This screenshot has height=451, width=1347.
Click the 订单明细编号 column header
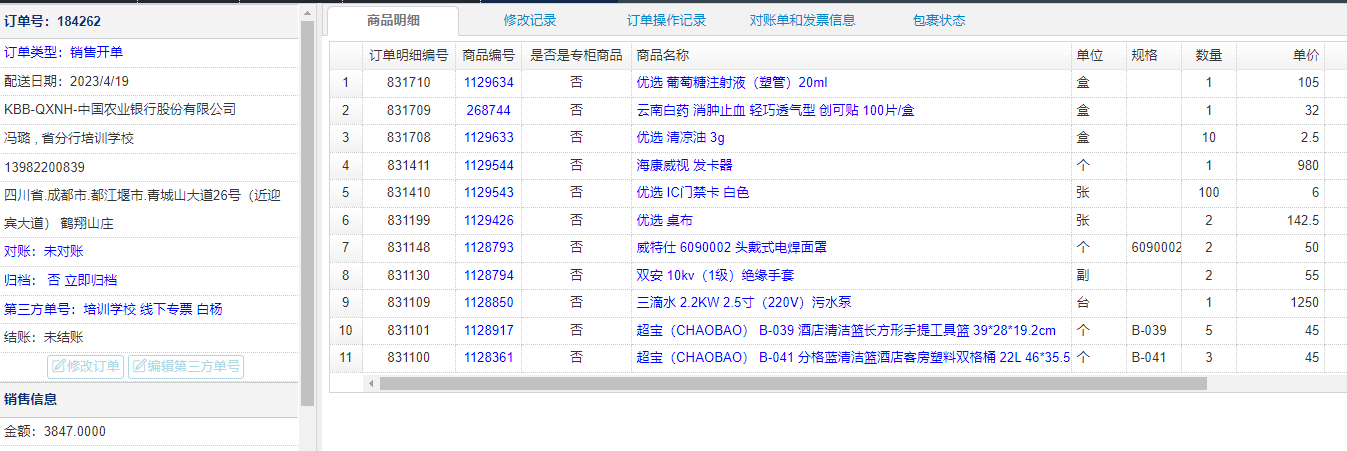(x=408, y=55)
